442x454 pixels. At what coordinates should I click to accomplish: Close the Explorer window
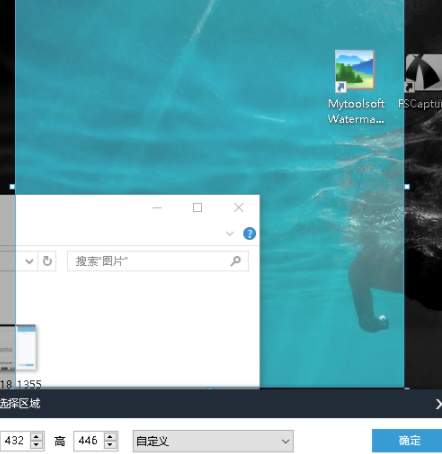[x=239, y=208]
